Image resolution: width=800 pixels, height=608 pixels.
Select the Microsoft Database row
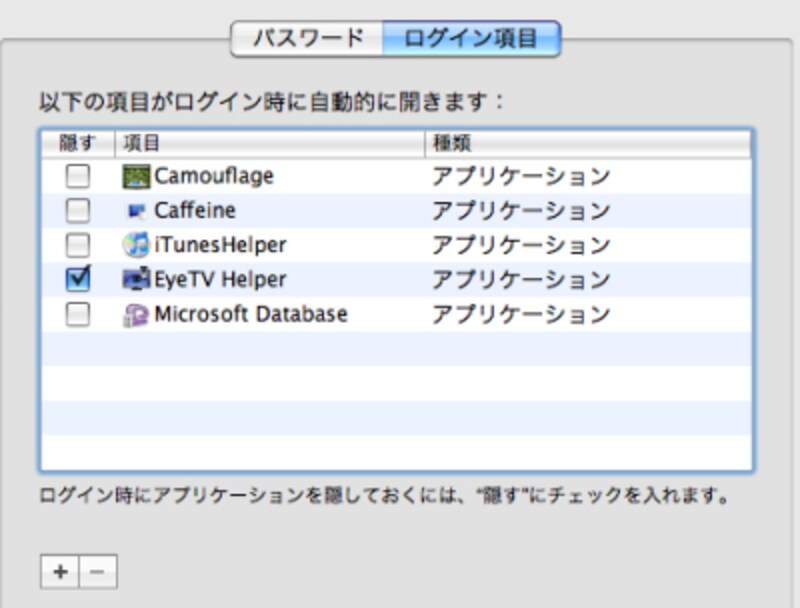pos(300,314)
